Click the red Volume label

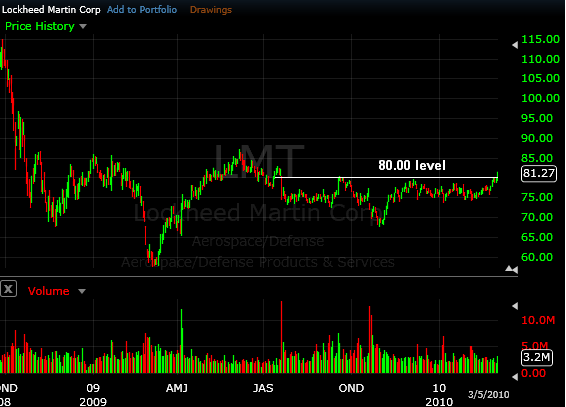48,291
